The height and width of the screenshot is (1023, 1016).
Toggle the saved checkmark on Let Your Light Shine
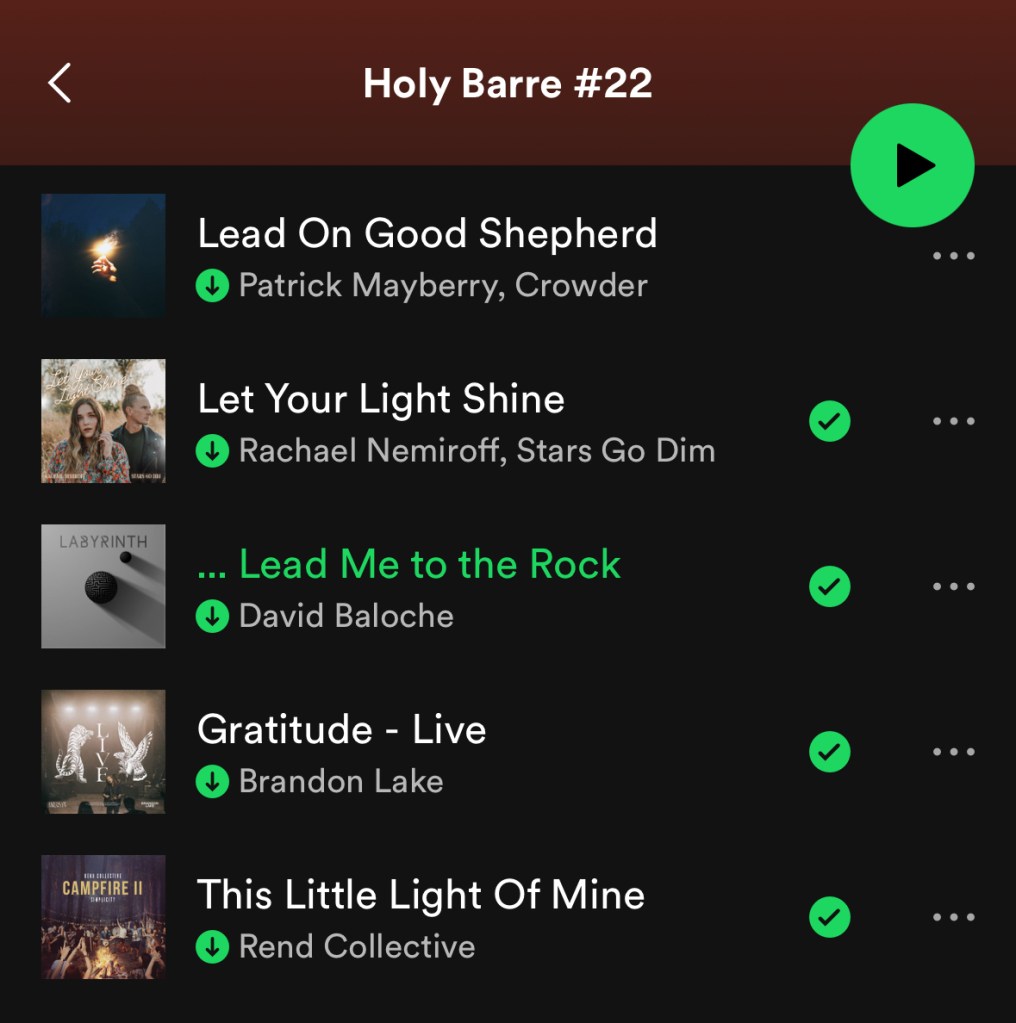[829, 421]
